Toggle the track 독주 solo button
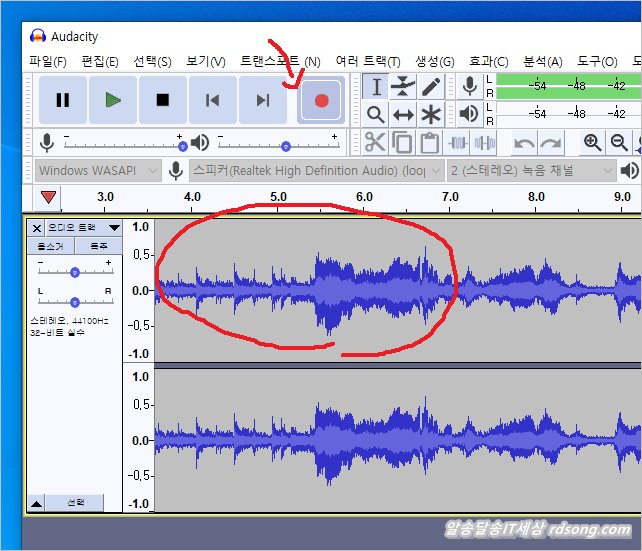The image size is (642, 551). pos(98,246)
